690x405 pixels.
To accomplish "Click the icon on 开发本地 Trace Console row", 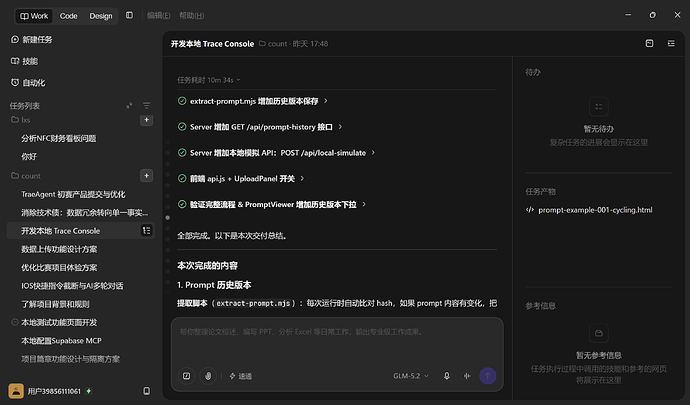I will (x=147, y=231).
